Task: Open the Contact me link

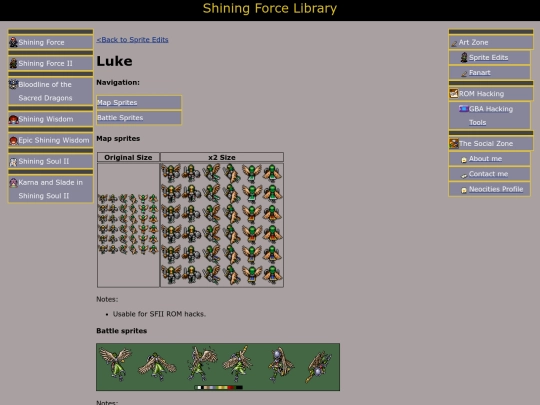Action: click(489, 174)
